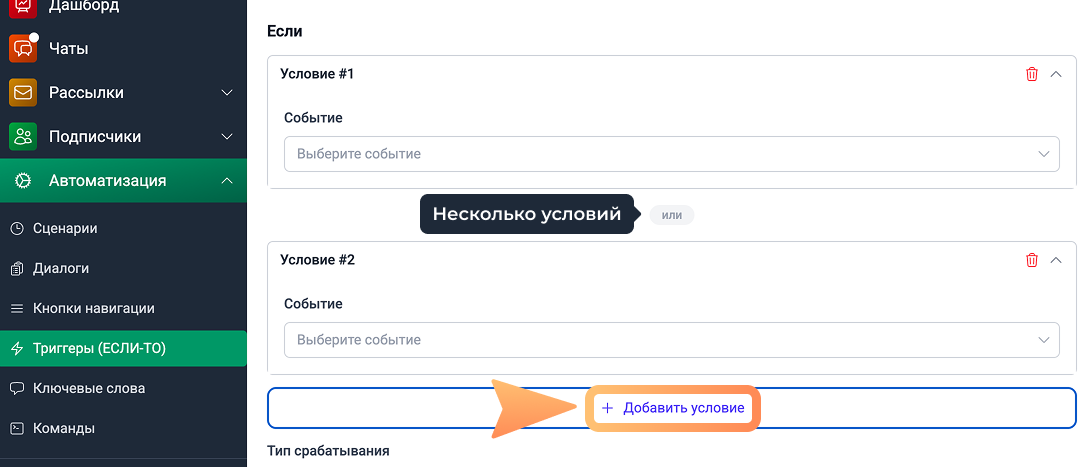Click the Диалоги document icon
The height and width of the screenshot is (467, 1089).
[16, 268]
